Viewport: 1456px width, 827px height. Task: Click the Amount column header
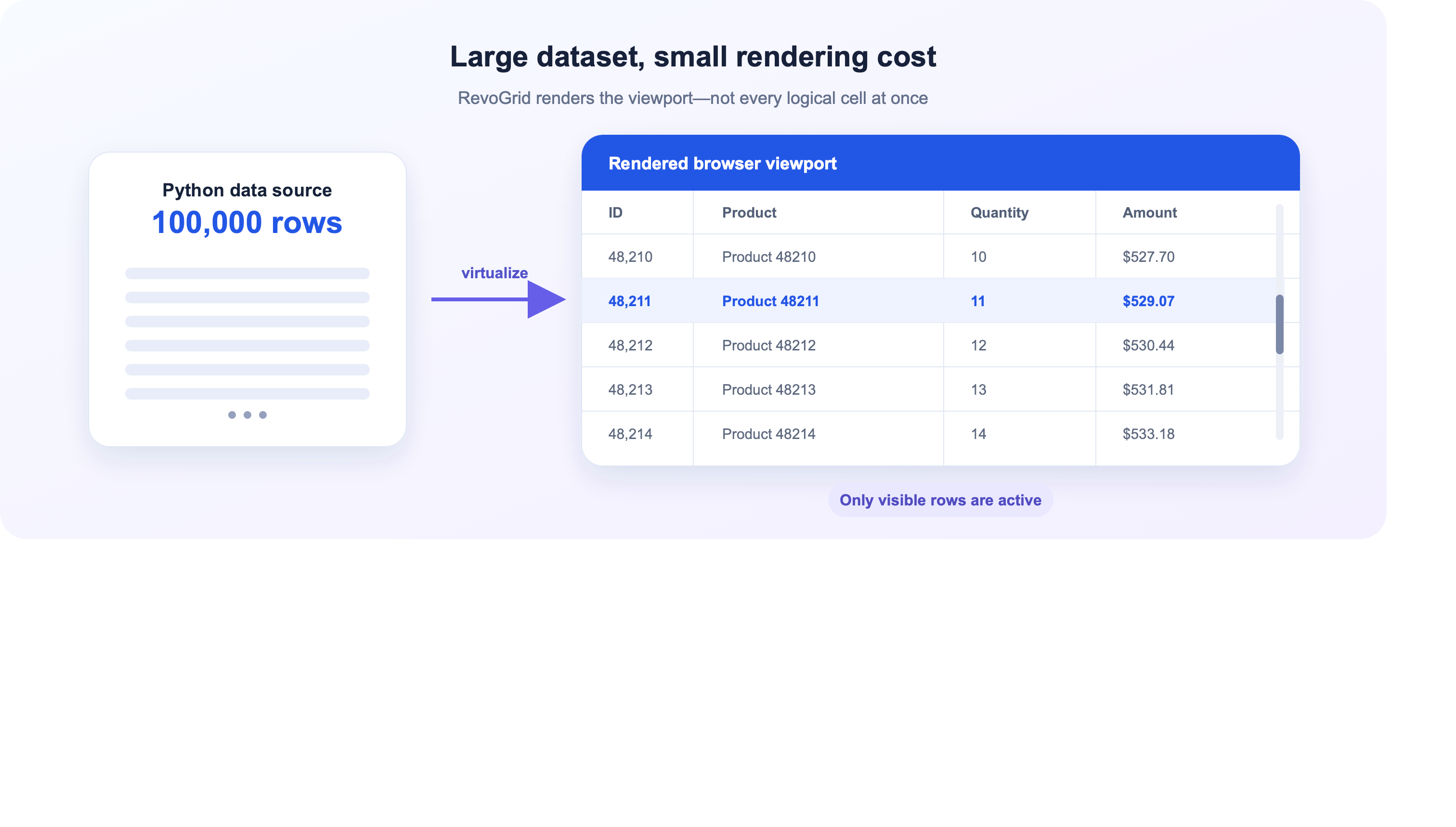tap(1197, 212)
